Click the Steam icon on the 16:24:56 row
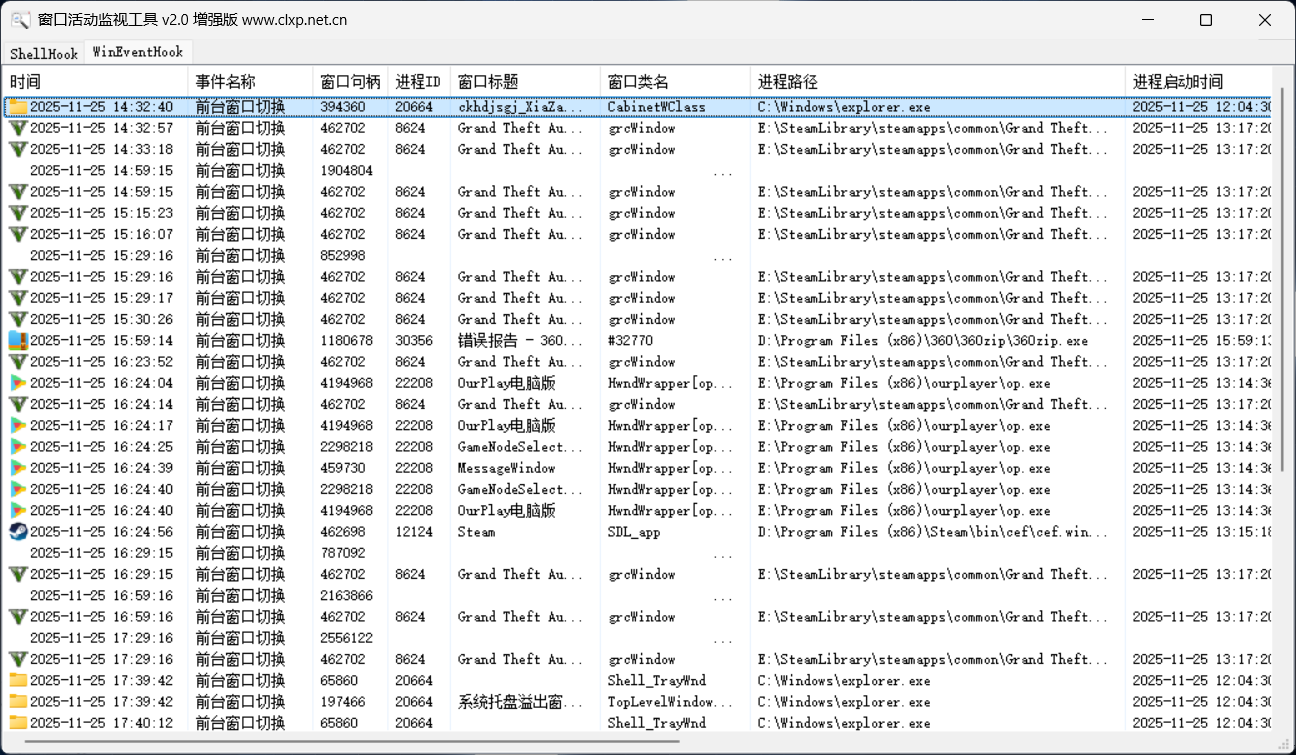Image resolution: width=1296 pixels, height=755 pixels. pos(18,532)
